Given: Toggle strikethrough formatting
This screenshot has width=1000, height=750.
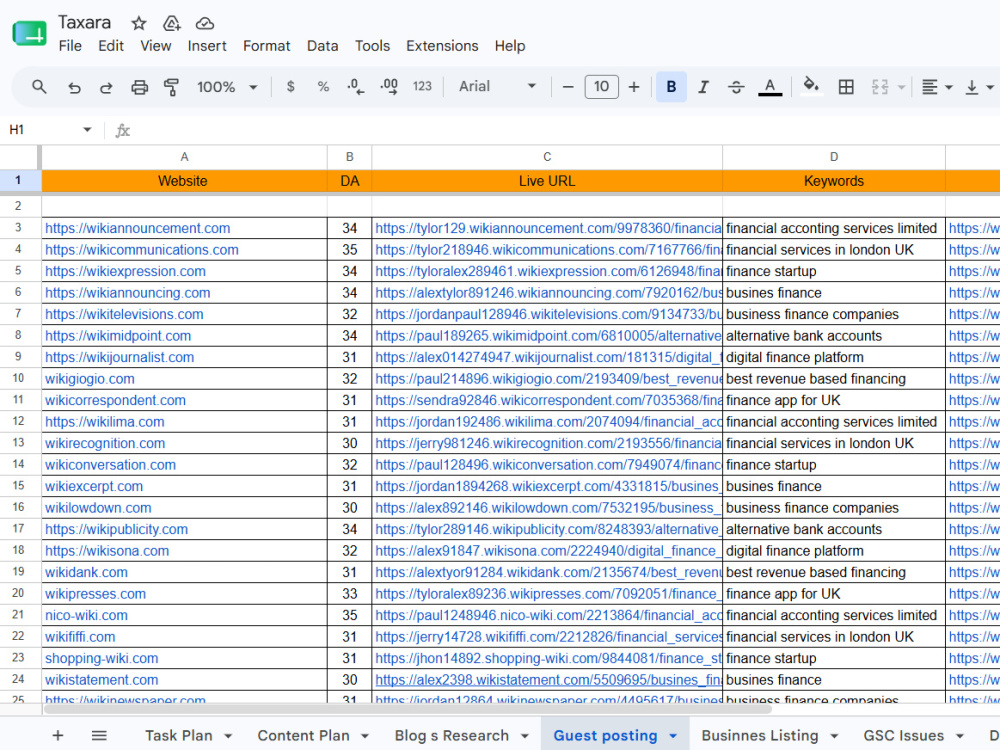Looking at the screenshot, I should (736, 87).
